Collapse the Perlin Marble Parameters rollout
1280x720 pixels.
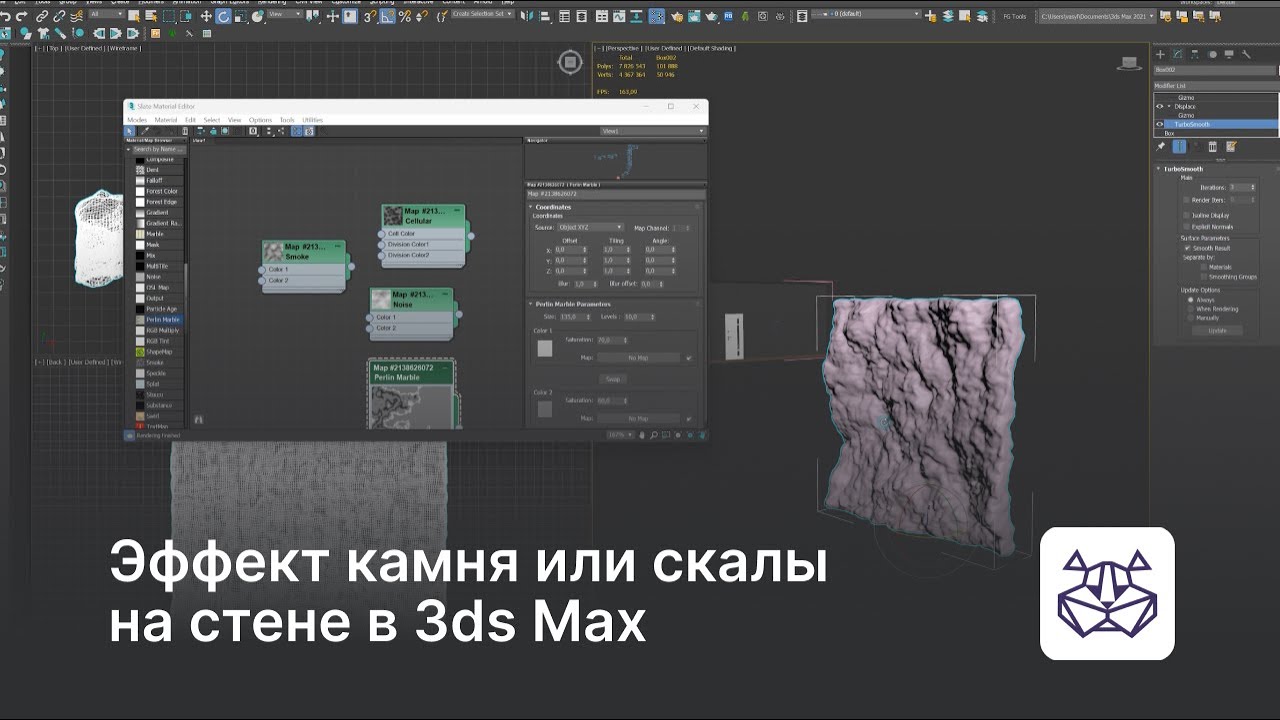(530, 304)
